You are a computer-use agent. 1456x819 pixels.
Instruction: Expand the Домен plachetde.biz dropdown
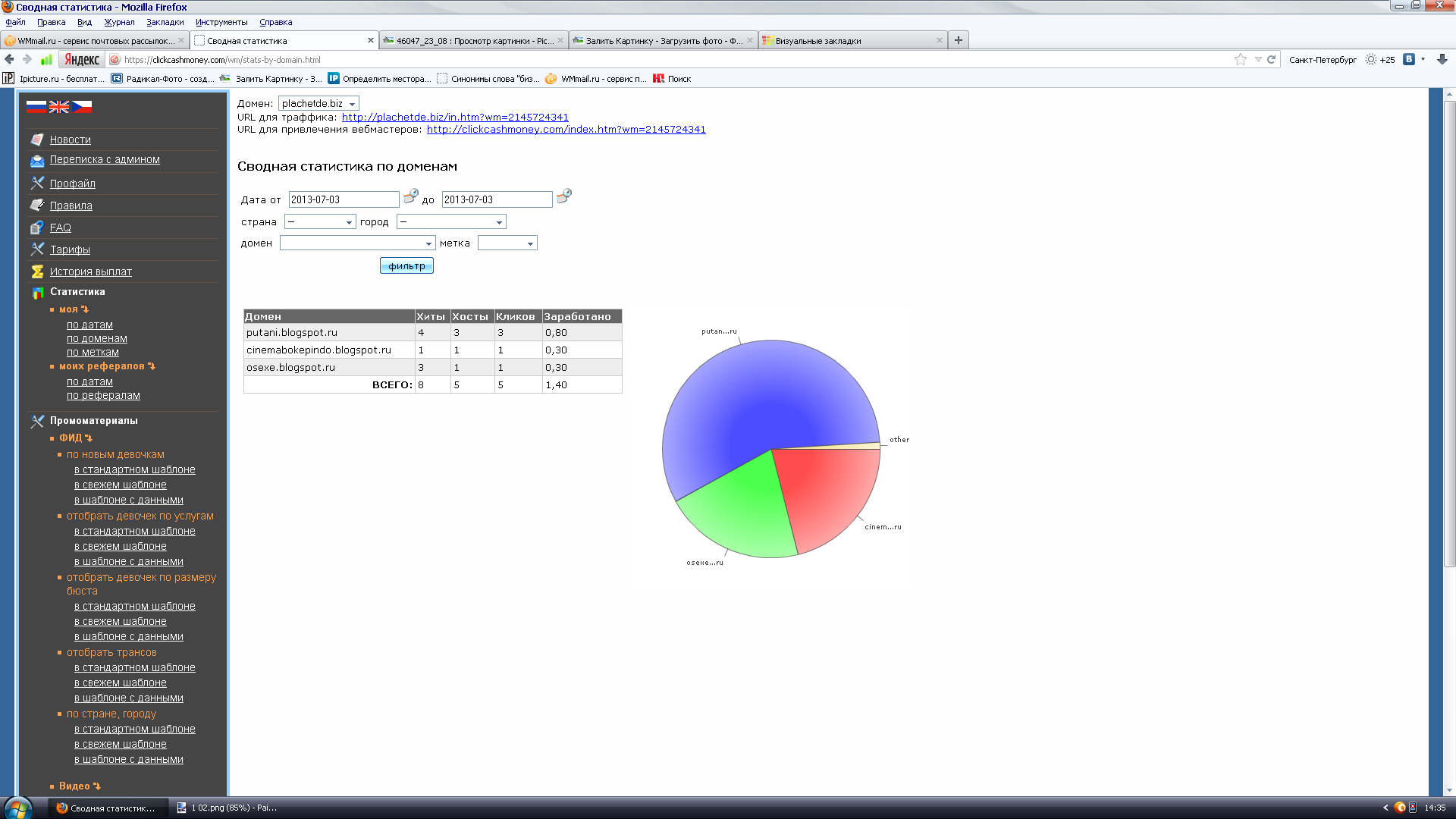pyautogui.click(x=318, y=103)
